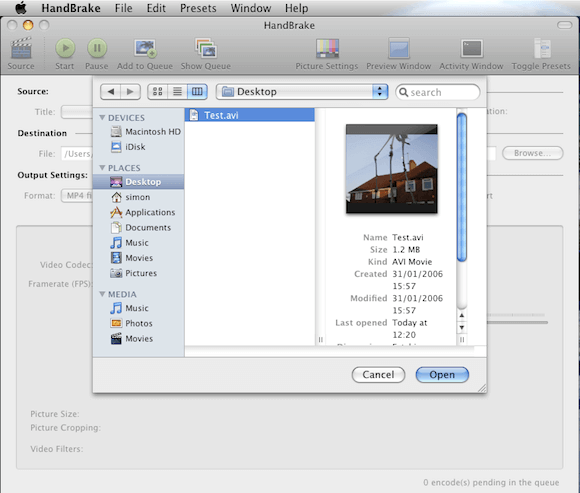The height and width of the screenshot is (493, 580).
Task: Open the Preview Window icon
Action: tap(398, 48)
